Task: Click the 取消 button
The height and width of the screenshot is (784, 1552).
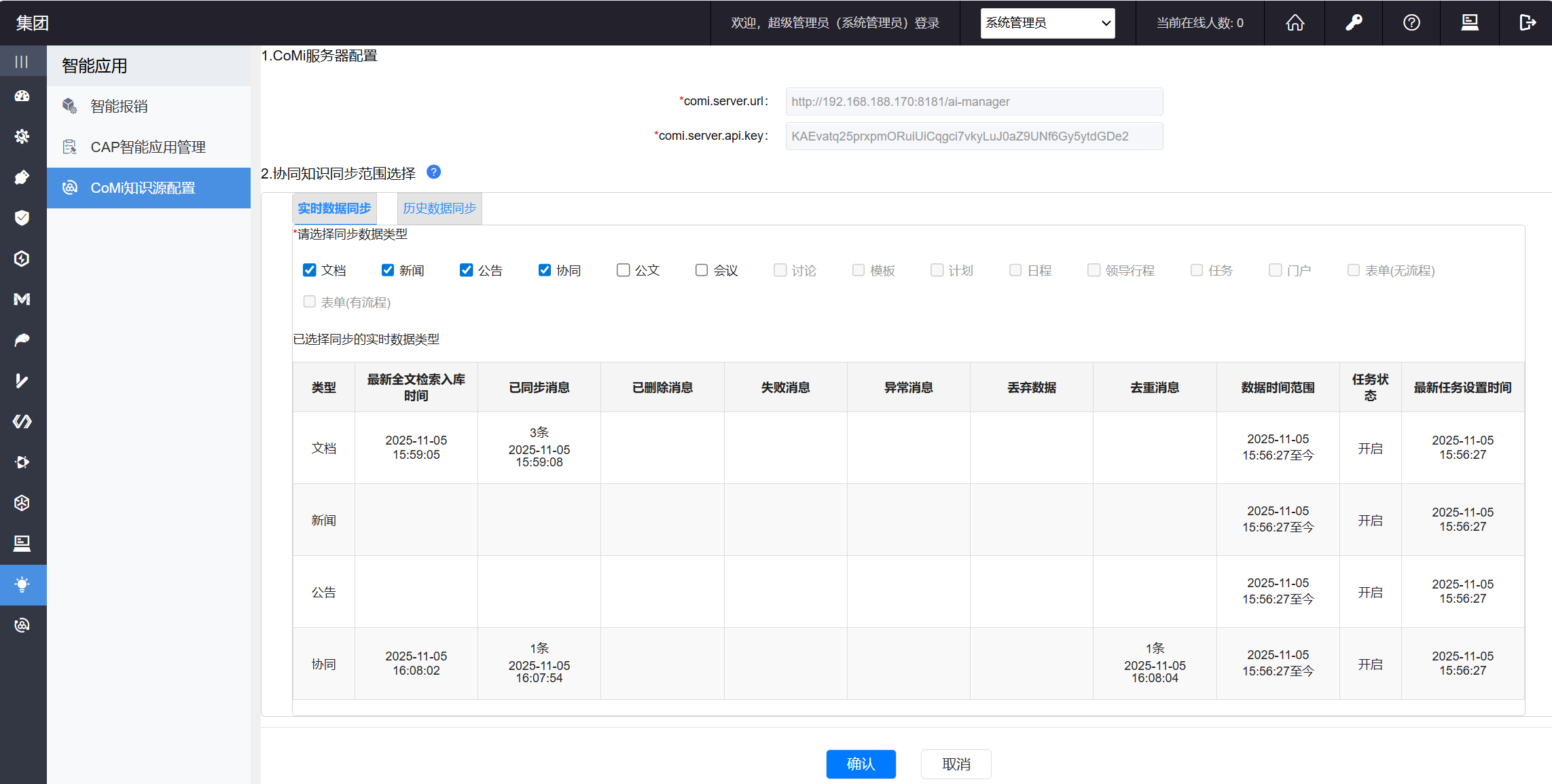Action: [956, 764]
